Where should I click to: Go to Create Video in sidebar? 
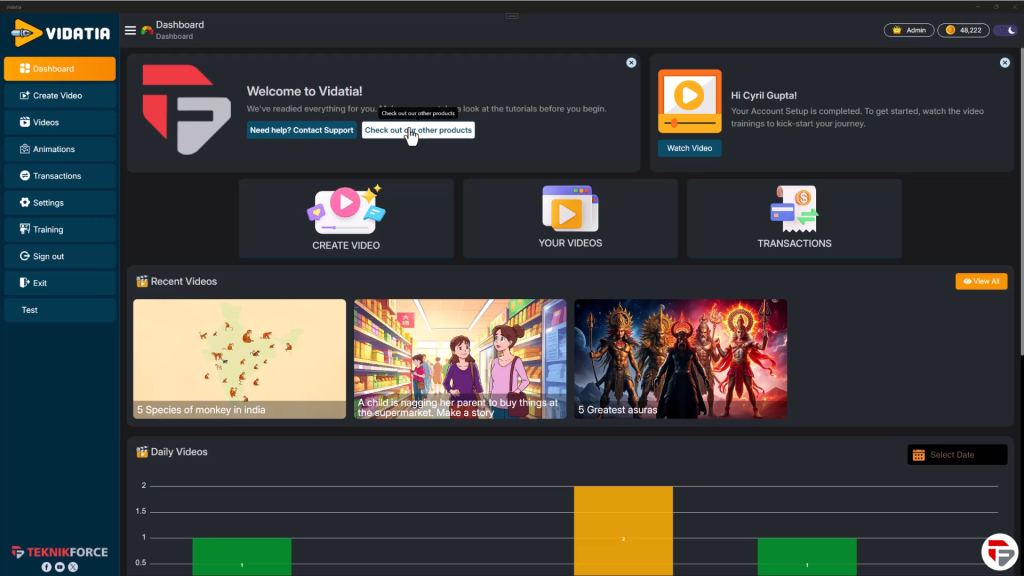tap(59, 95)
